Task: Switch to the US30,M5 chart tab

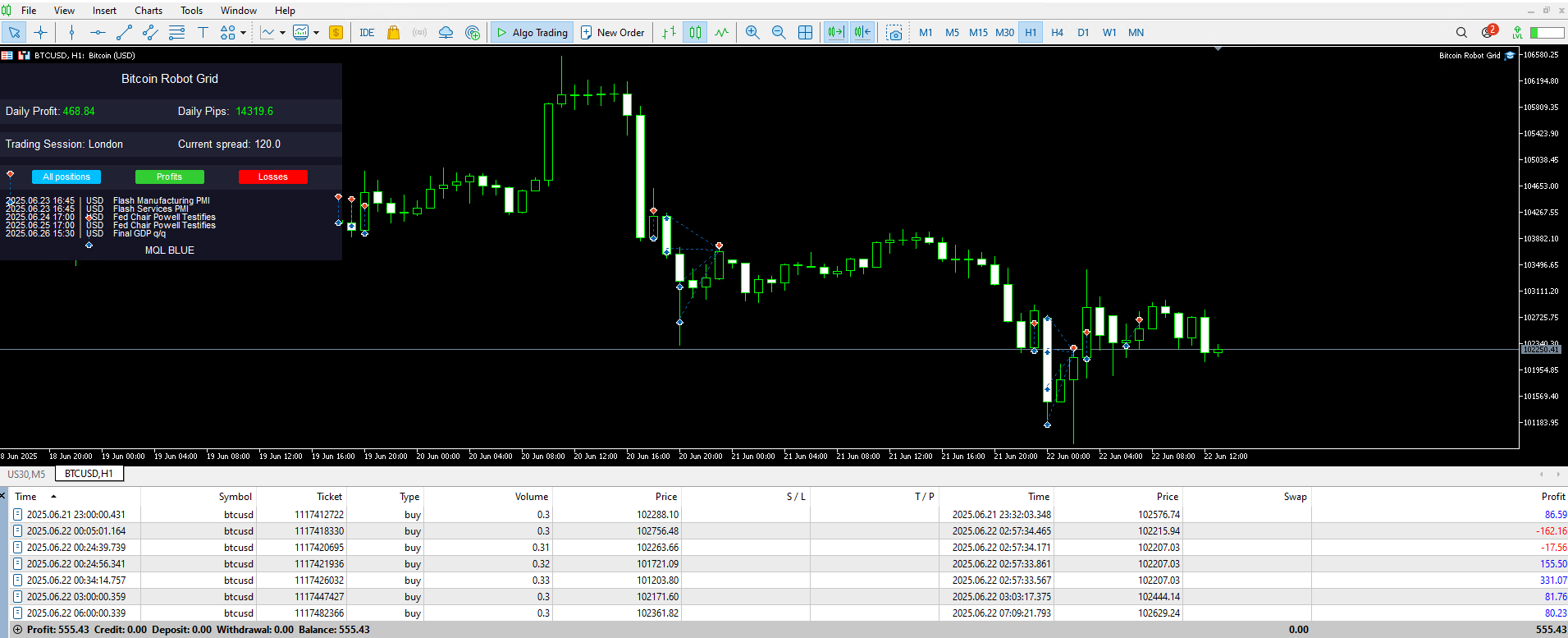Action: coord(27,474)
